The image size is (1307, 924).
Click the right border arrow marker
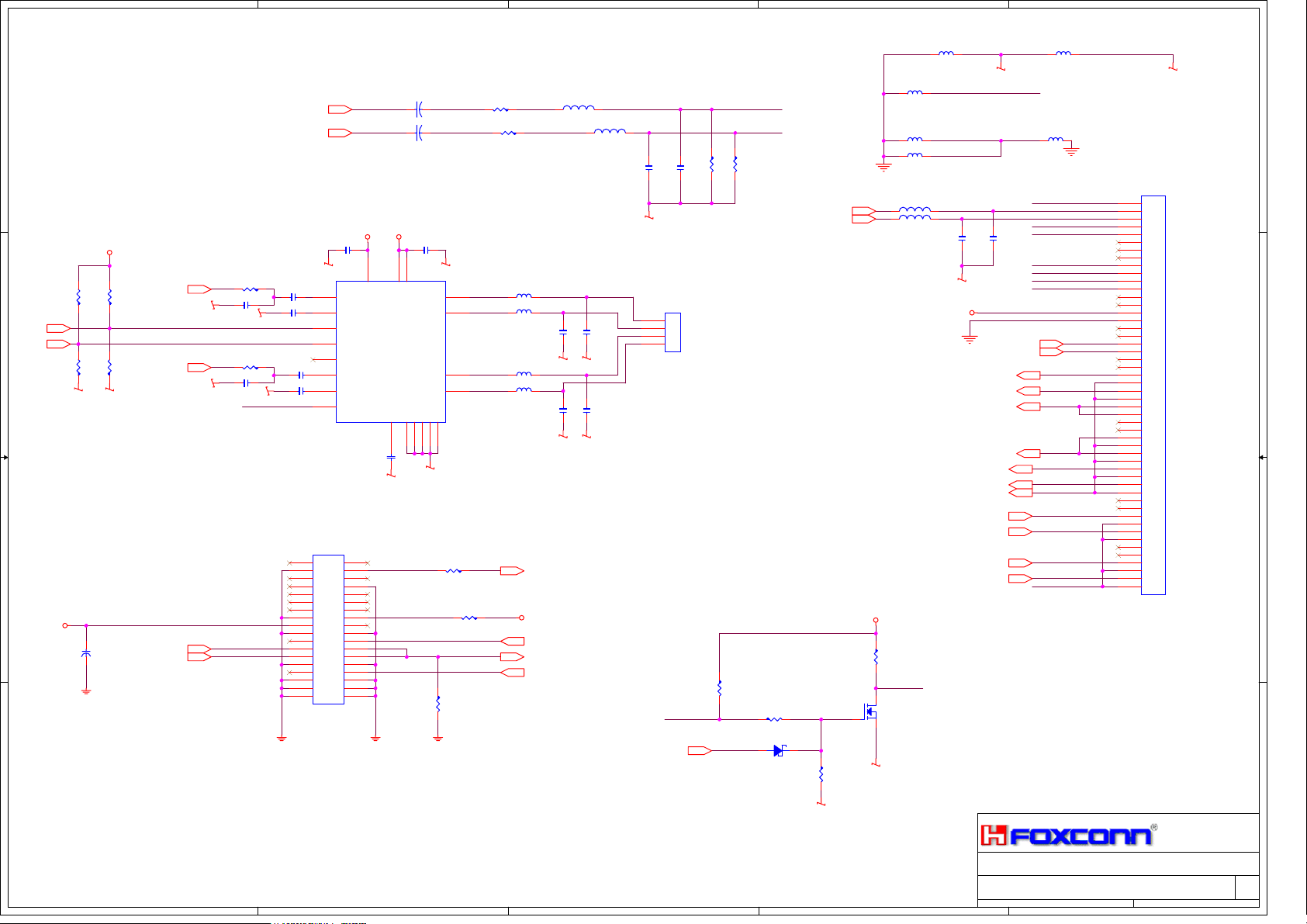pyautogui.click(x=1262, y=458)
